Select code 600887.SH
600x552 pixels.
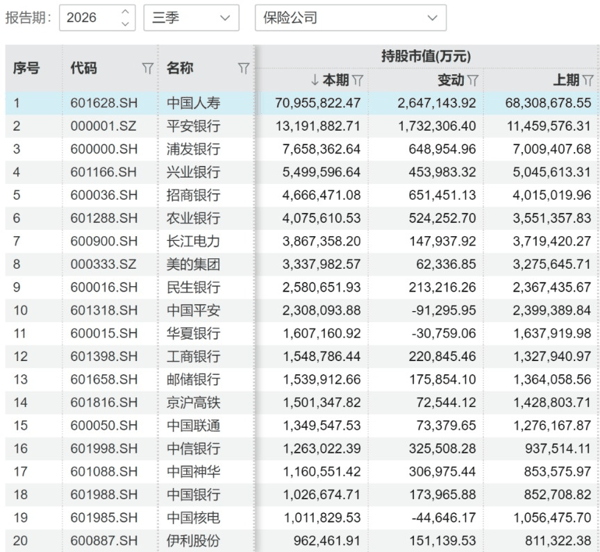104,541
